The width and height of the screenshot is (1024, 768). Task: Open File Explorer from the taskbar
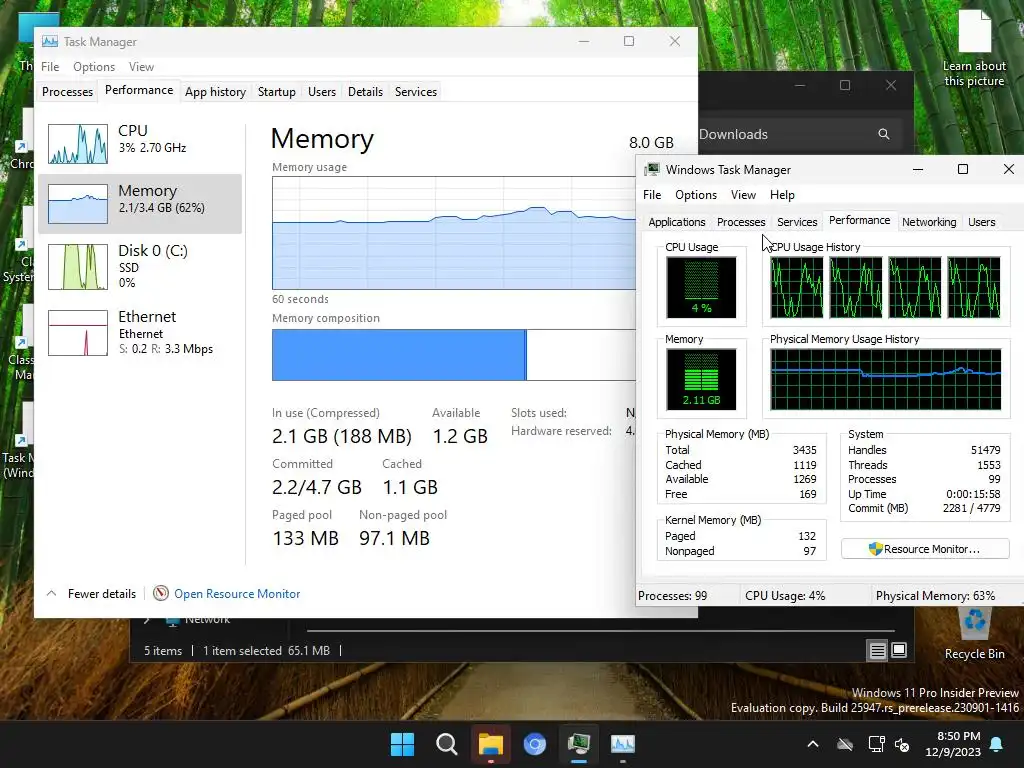click(490, 744)
